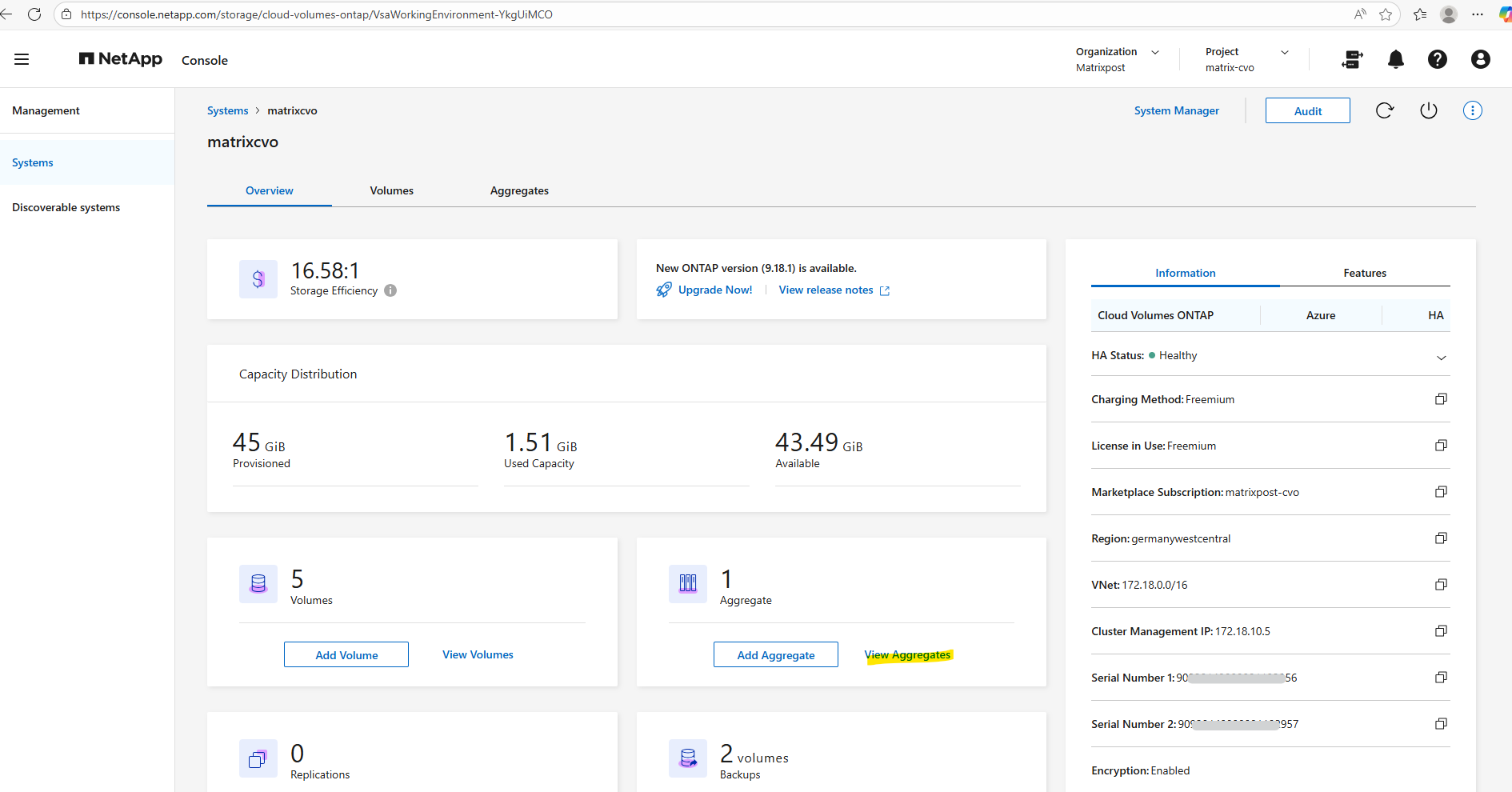1512x792 pixels.
Task: Expand the Organization dropdown
Action: pos(1154,52)
